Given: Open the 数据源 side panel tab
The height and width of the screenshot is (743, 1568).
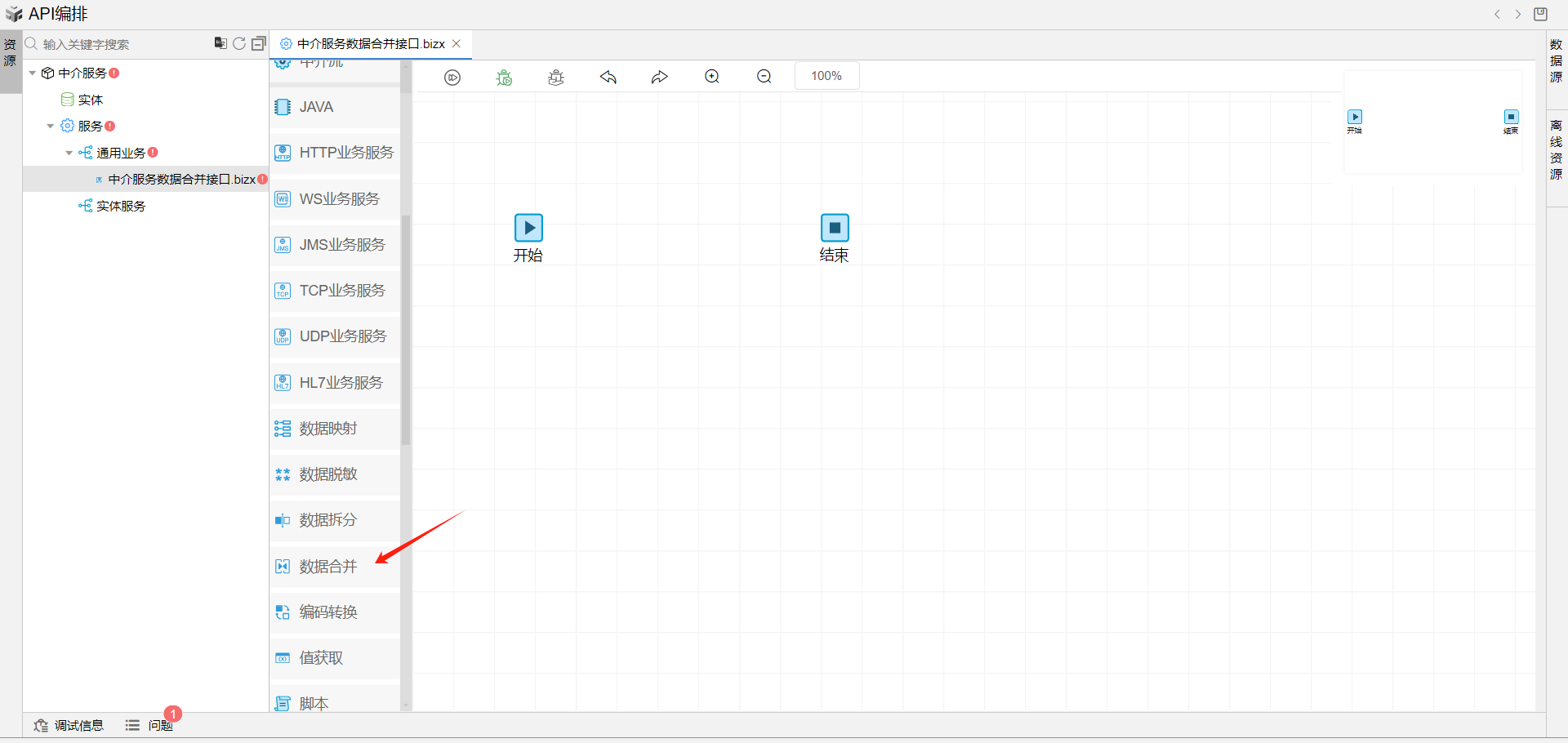Looking at the screenshot, I should pyautogui.click(x=1557, y=61).
